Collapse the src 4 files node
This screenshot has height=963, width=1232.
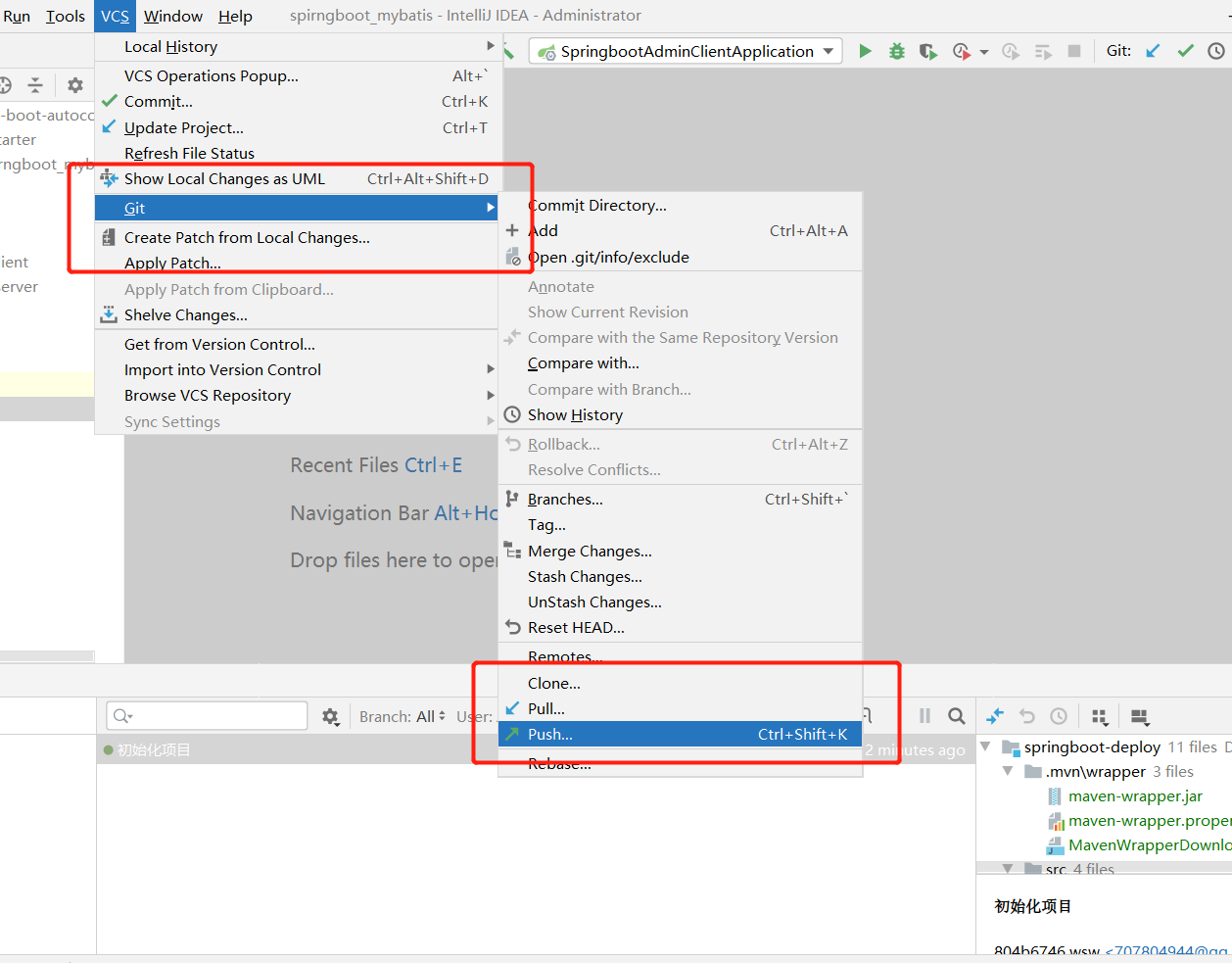1008,868
